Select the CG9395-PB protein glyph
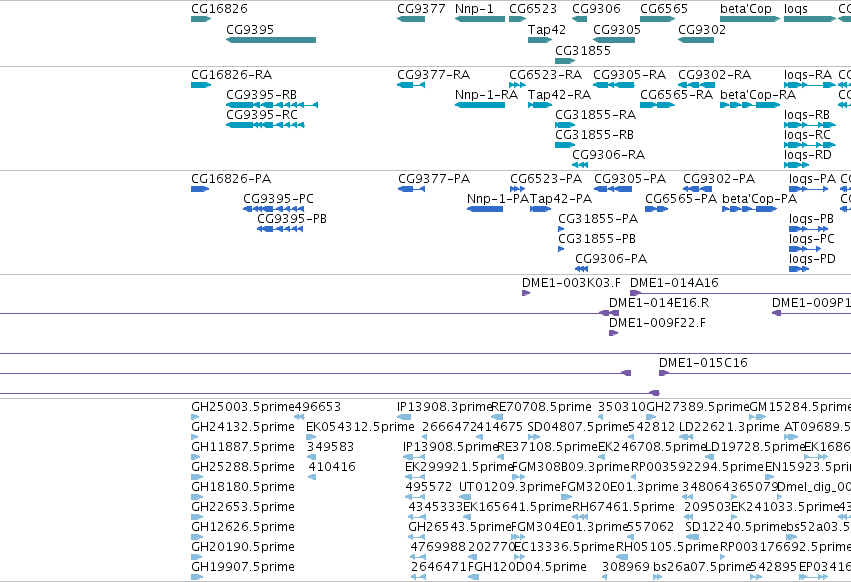 click(280, 229)
